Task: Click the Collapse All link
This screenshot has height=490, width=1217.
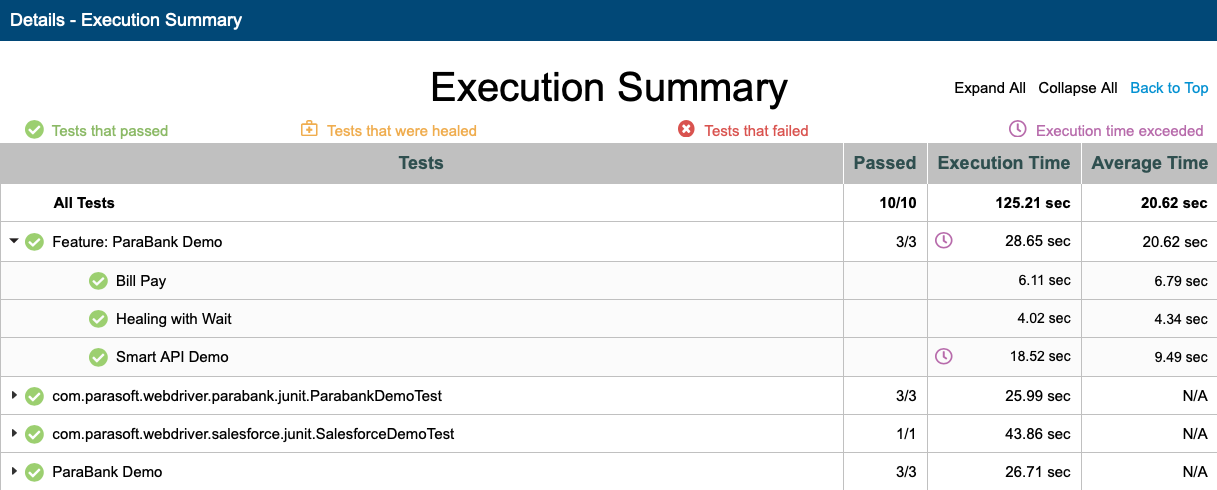Action: [x=1078, y=88]
